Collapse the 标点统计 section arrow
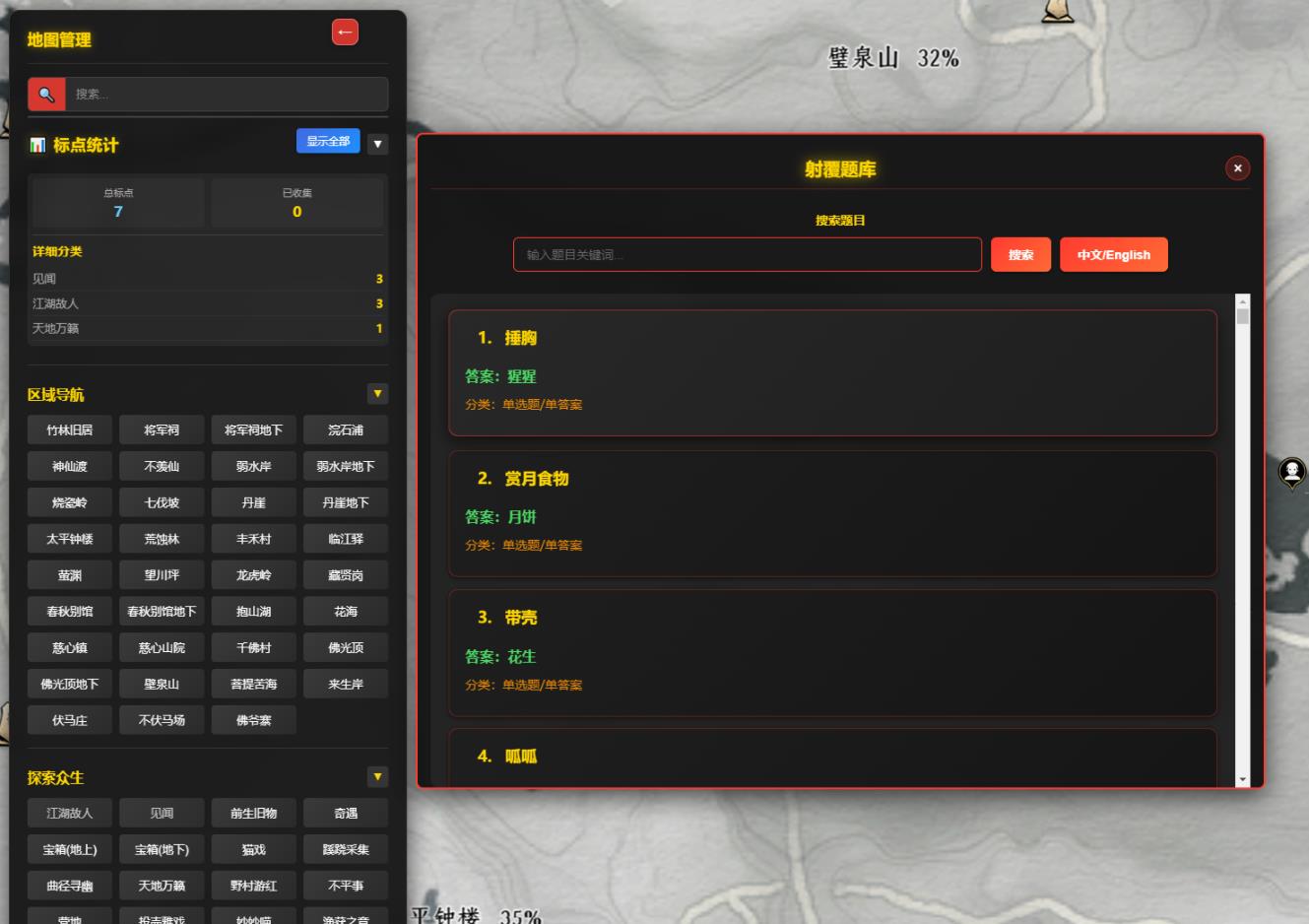Viewport: 1309px width, 924px height. coord(377,144)
